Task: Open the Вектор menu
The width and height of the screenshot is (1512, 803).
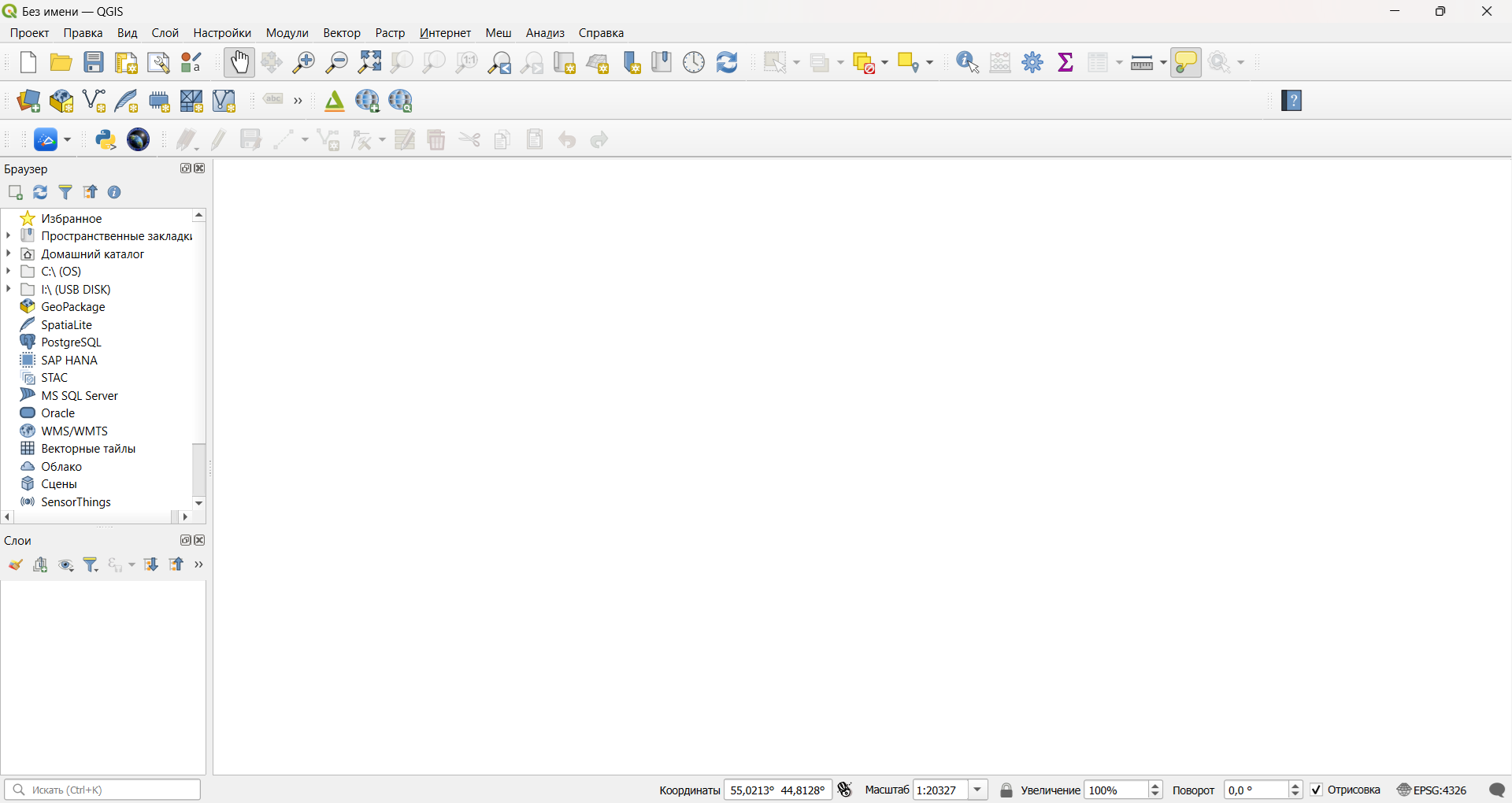Action: click(x=342, y=33)
